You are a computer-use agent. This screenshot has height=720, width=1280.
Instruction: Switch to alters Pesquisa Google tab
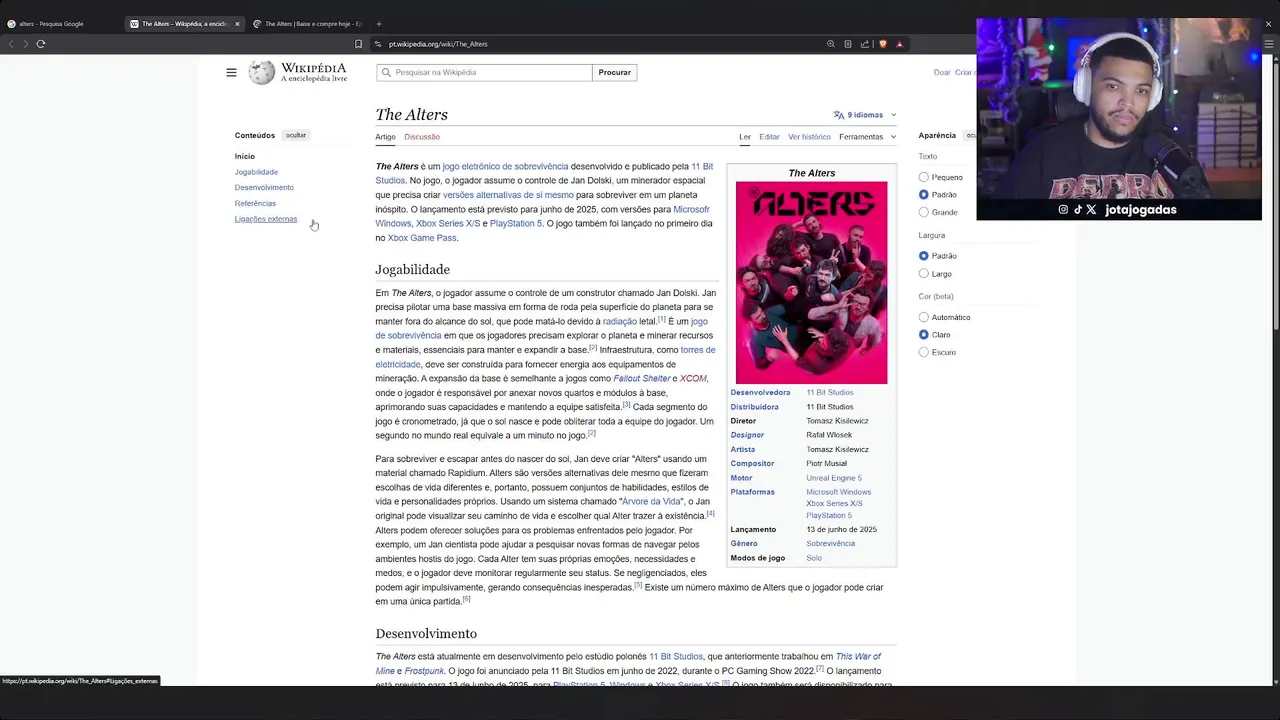pyautogui.click(x=62, y=24)
